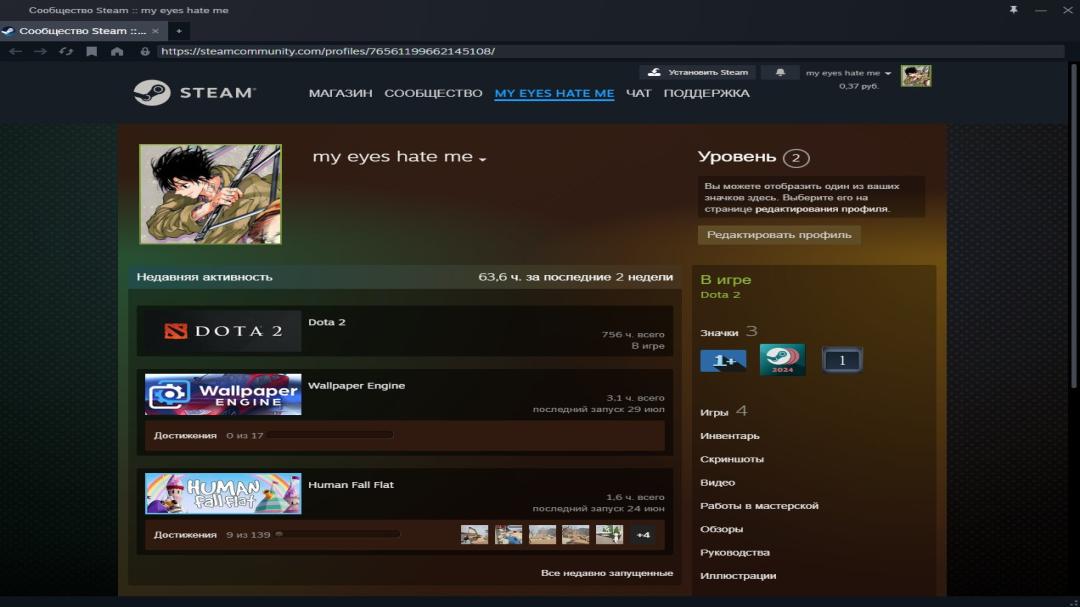Click the Установить Steam button

click(698, 72)
